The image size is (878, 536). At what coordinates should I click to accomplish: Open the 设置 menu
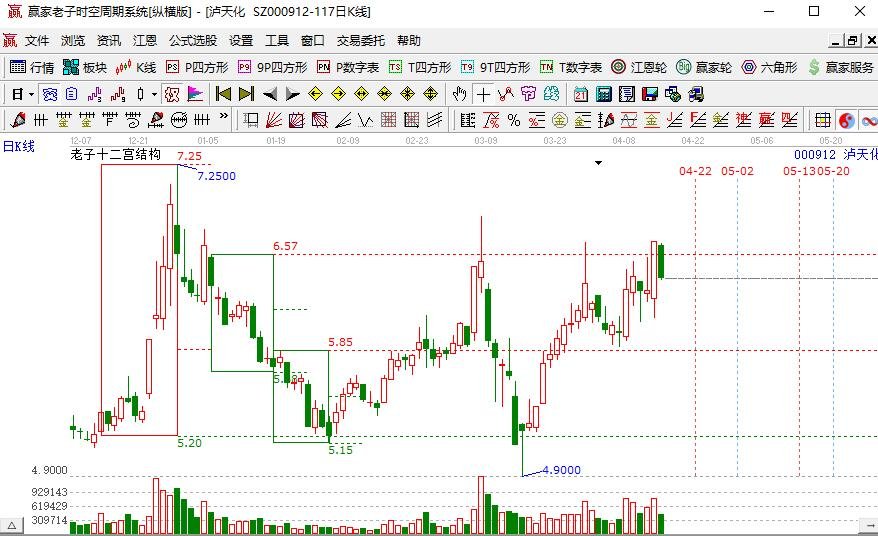[x=241, y=41]
